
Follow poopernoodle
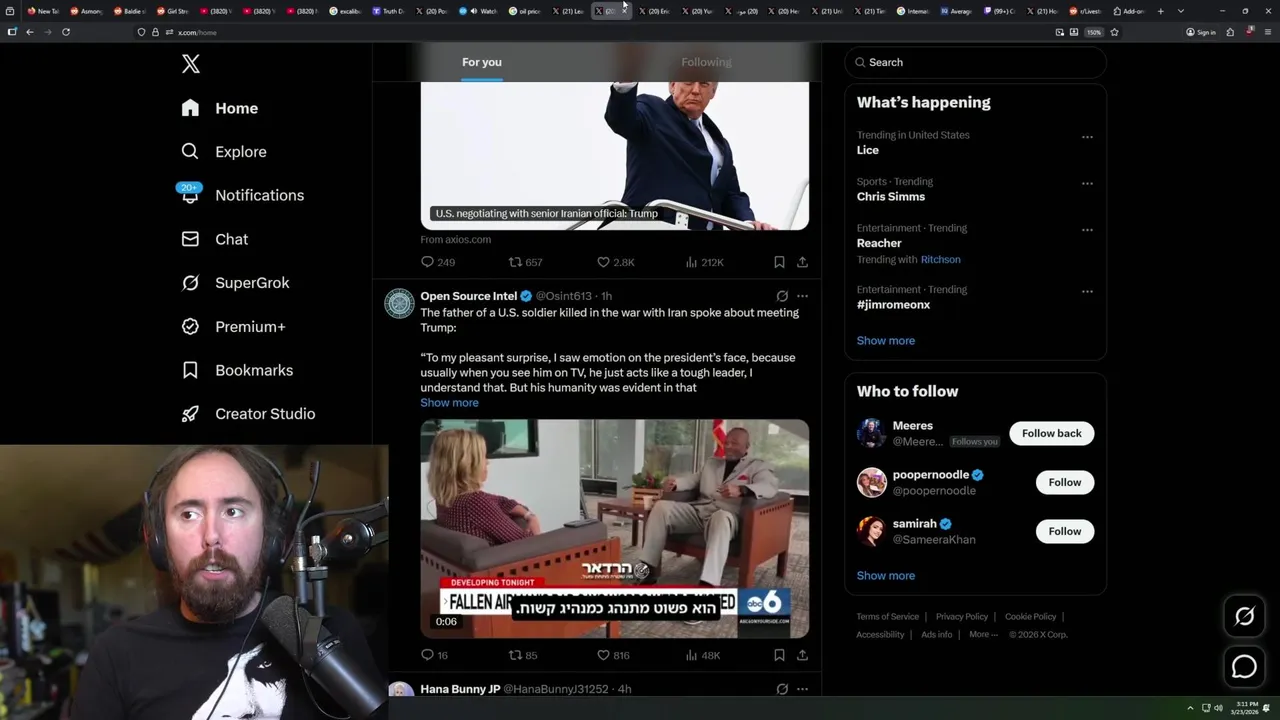(1065, 482)
